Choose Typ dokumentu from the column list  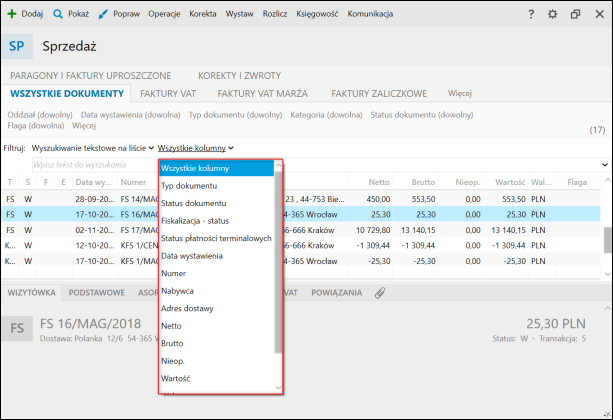tap(189, 186)
